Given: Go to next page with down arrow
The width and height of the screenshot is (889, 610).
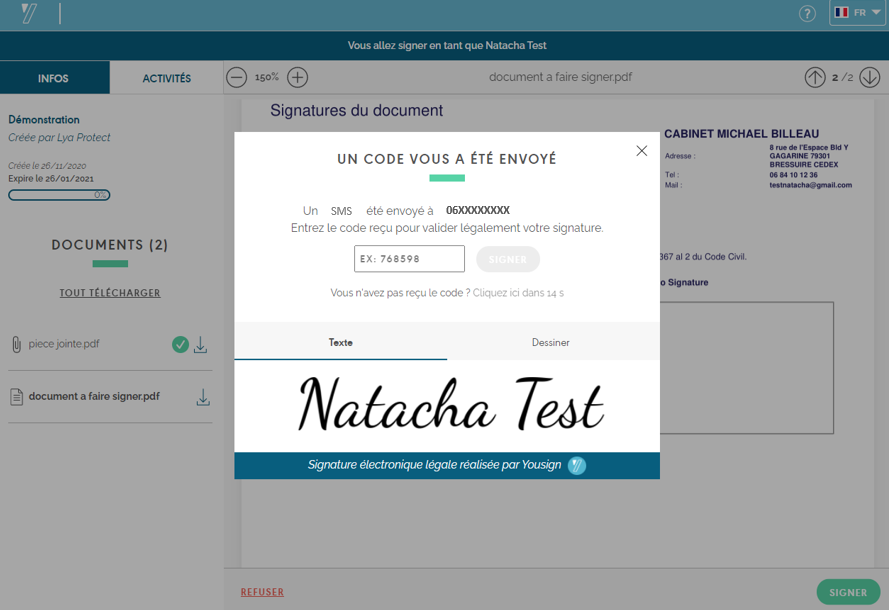Looking at the screenshot, I should pos(869,77).
